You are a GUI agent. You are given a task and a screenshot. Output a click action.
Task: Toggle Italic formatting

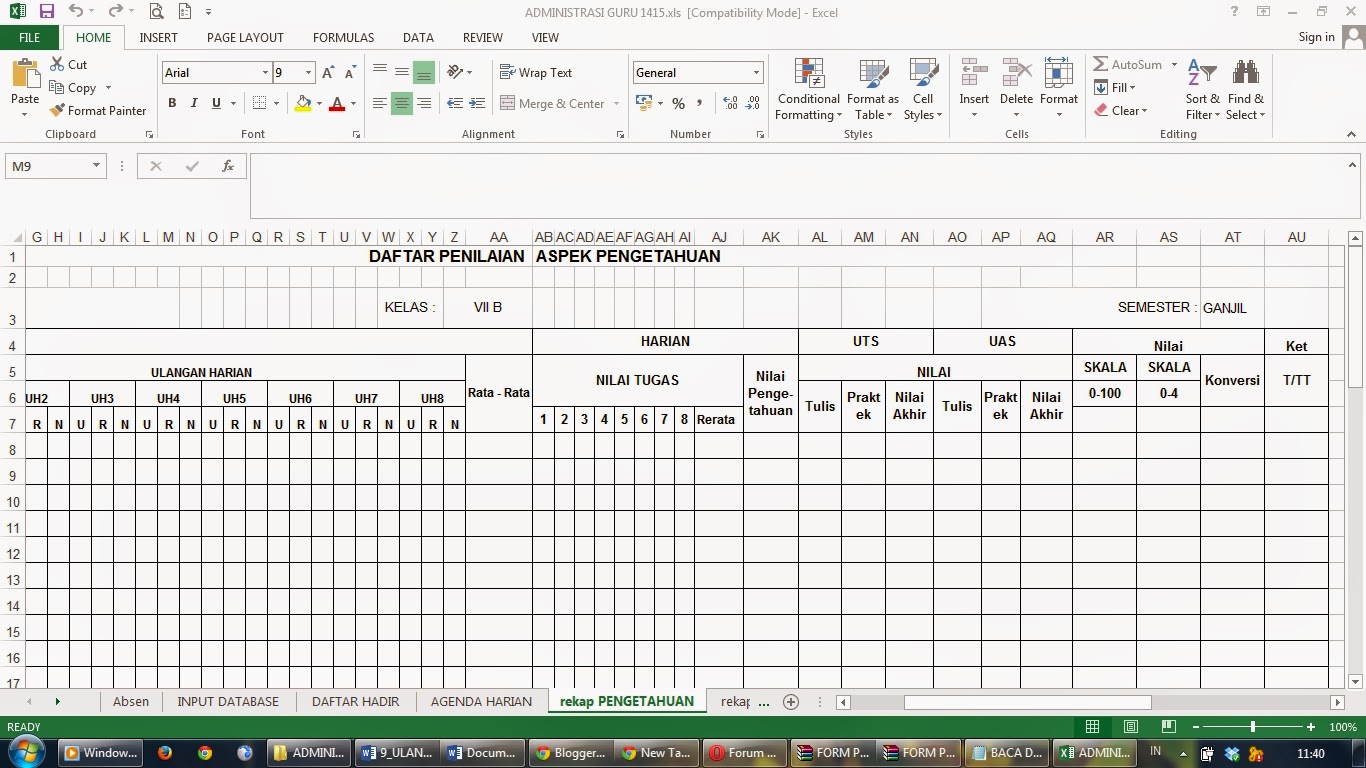[x=194, y=103]
